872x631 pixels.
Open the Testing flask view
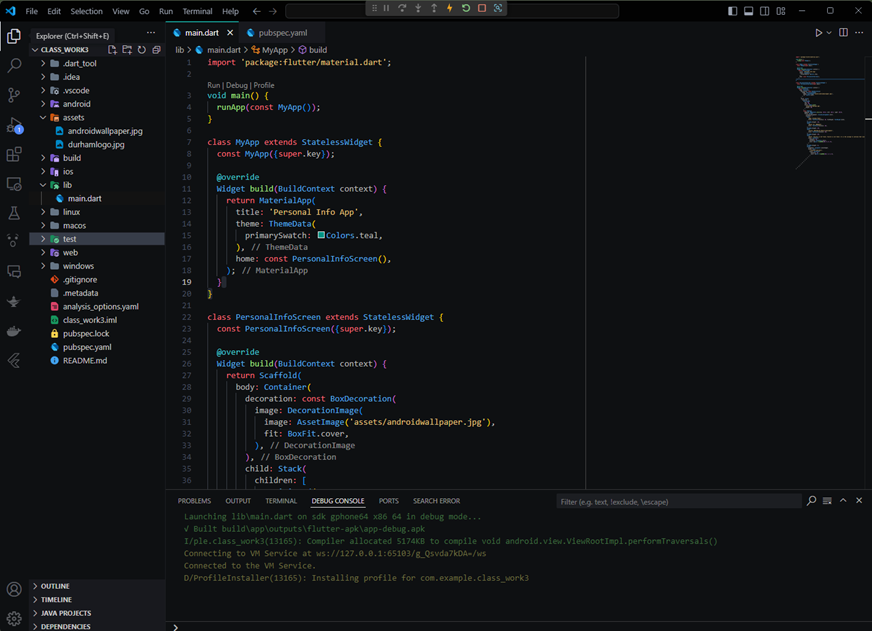[14, 213]
